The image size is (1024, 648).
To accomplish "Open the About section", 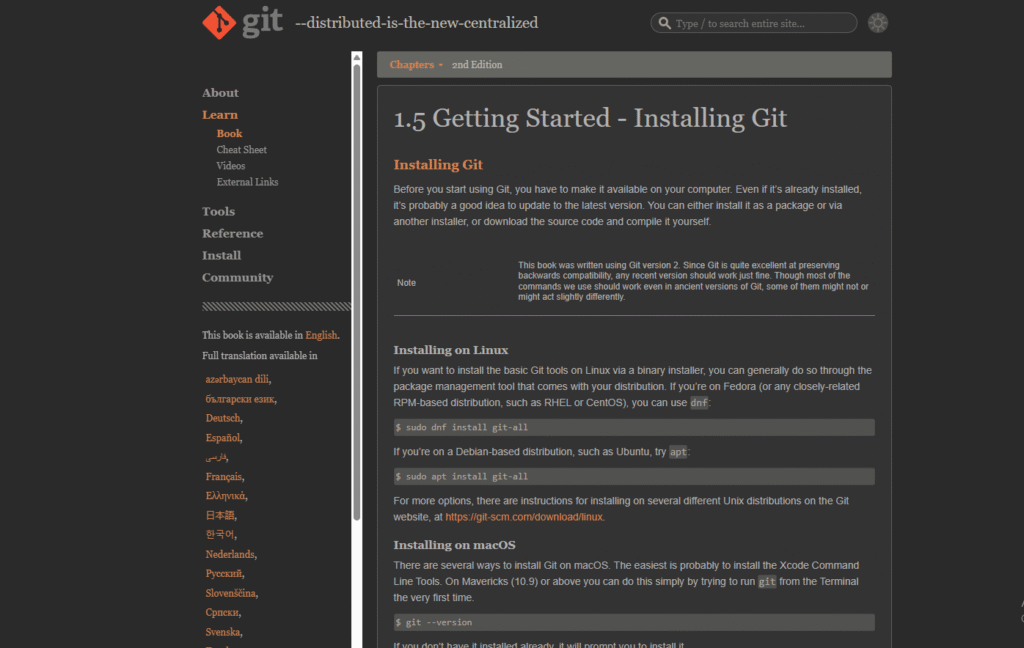I will tap(220, 93).
